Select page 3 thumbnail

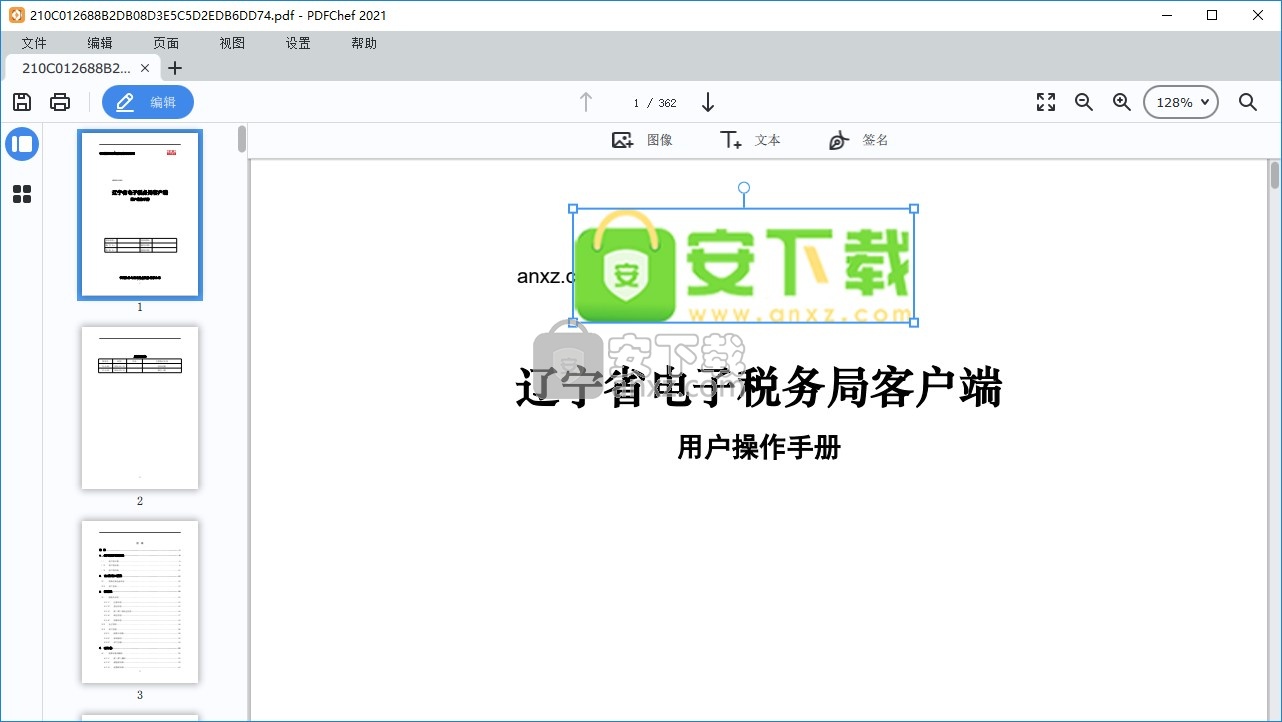(140, 602)
